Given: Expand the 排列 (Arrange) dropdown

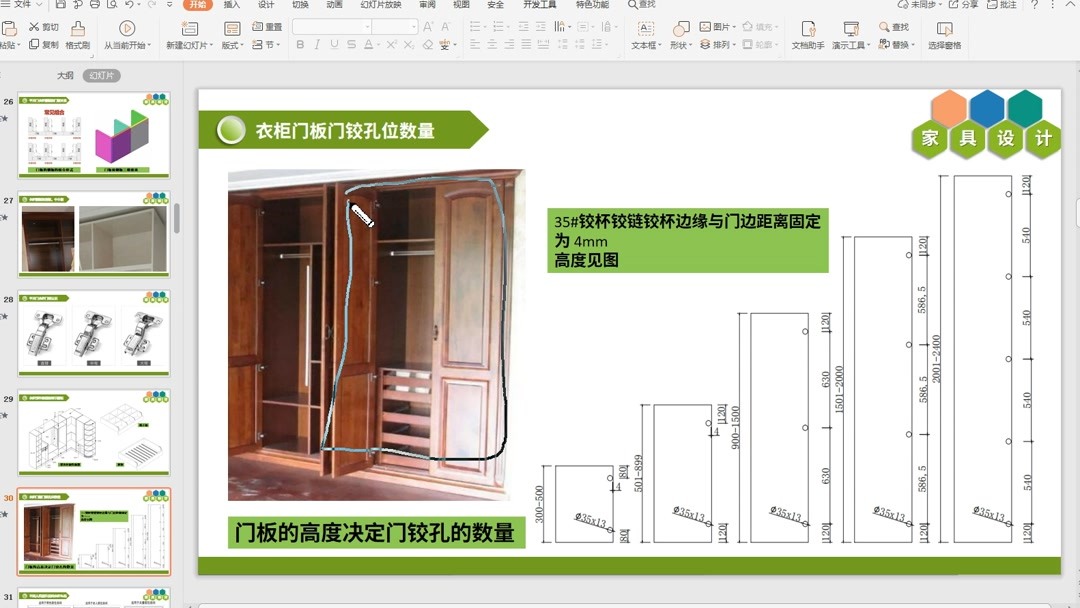Looking at the screenshot, I should click(x=723, y=45).
